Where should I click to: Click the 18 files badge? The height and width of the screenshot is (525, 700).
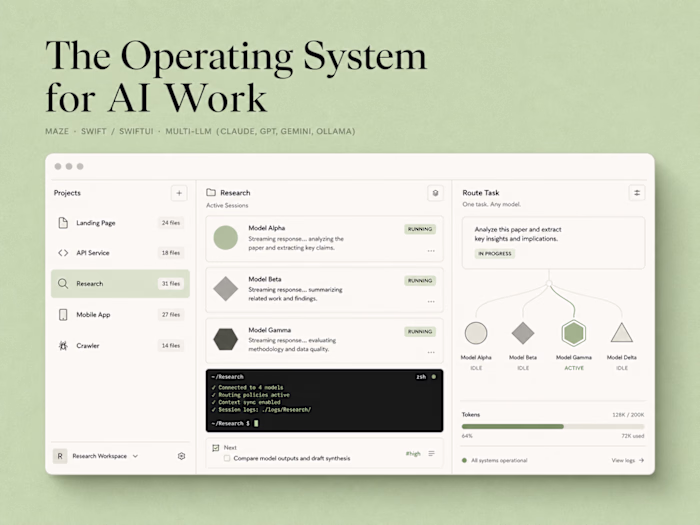tap(171, 253)
